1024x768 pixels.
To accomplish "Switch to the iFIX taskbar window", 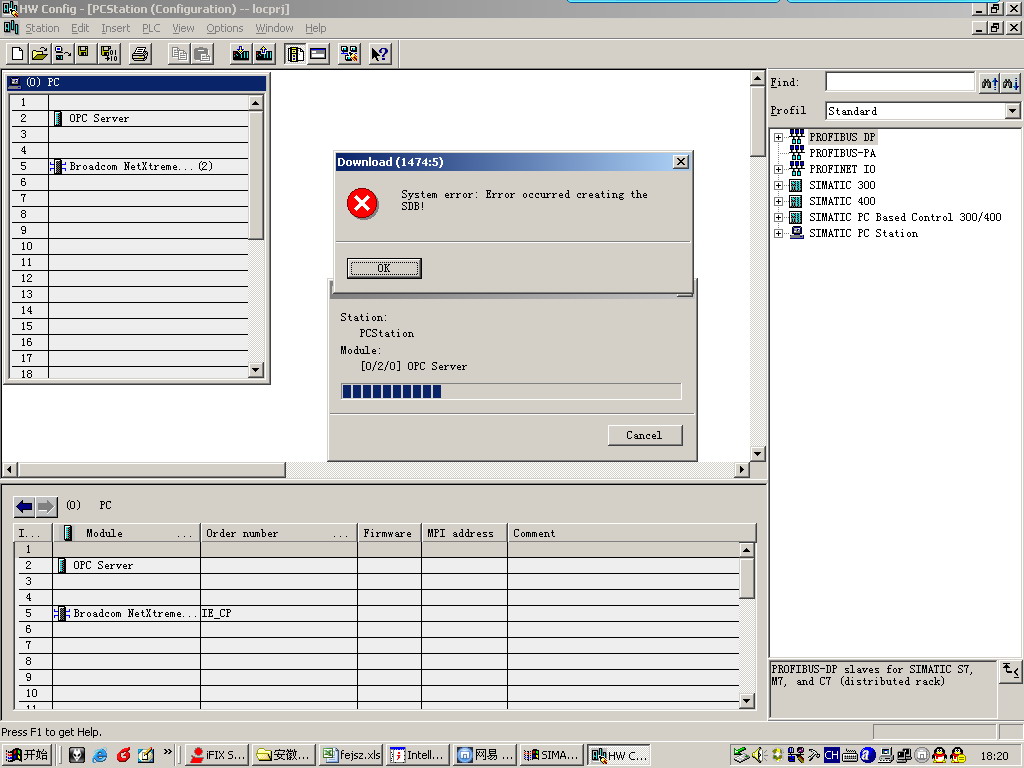I will (217, 755).
